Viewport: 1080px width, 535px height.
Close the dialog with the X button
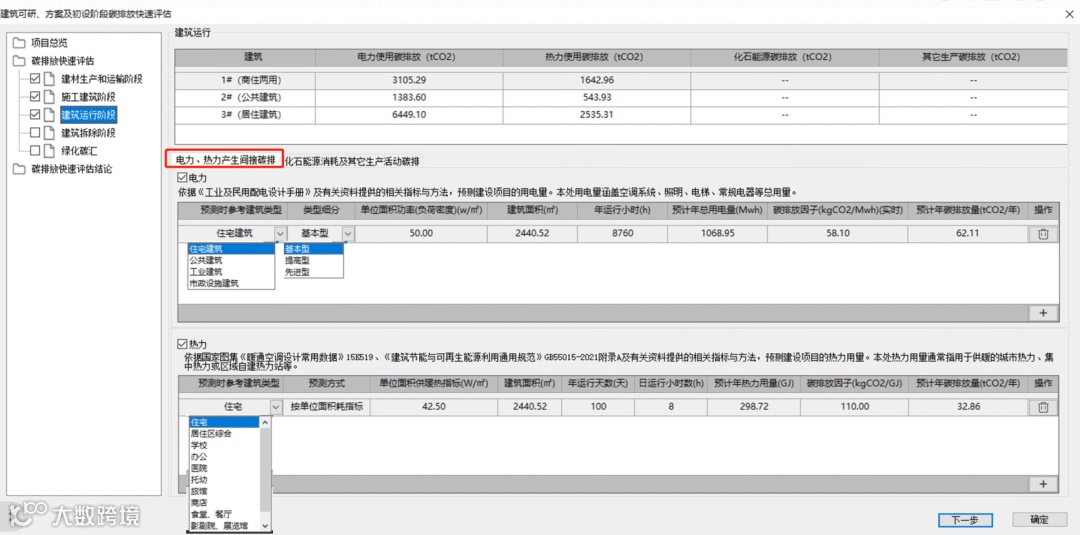pyautogui.click(x=1068, y=13)
